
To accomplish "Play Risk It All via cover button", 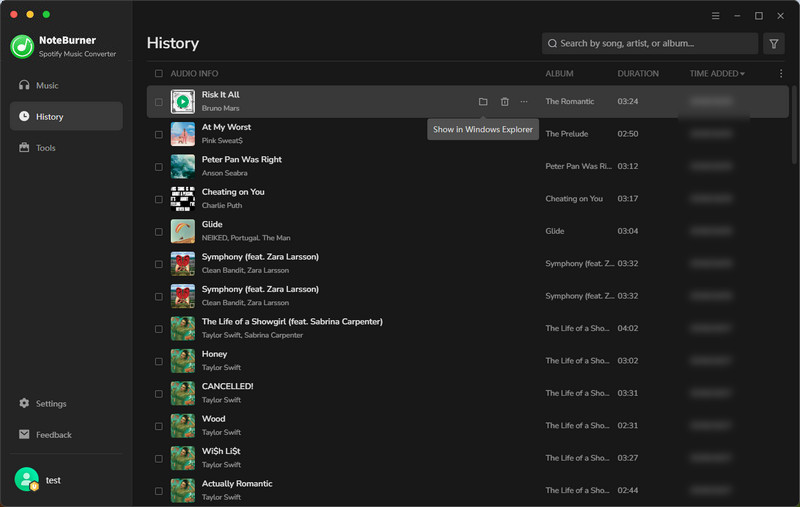I will pos(183,102).
